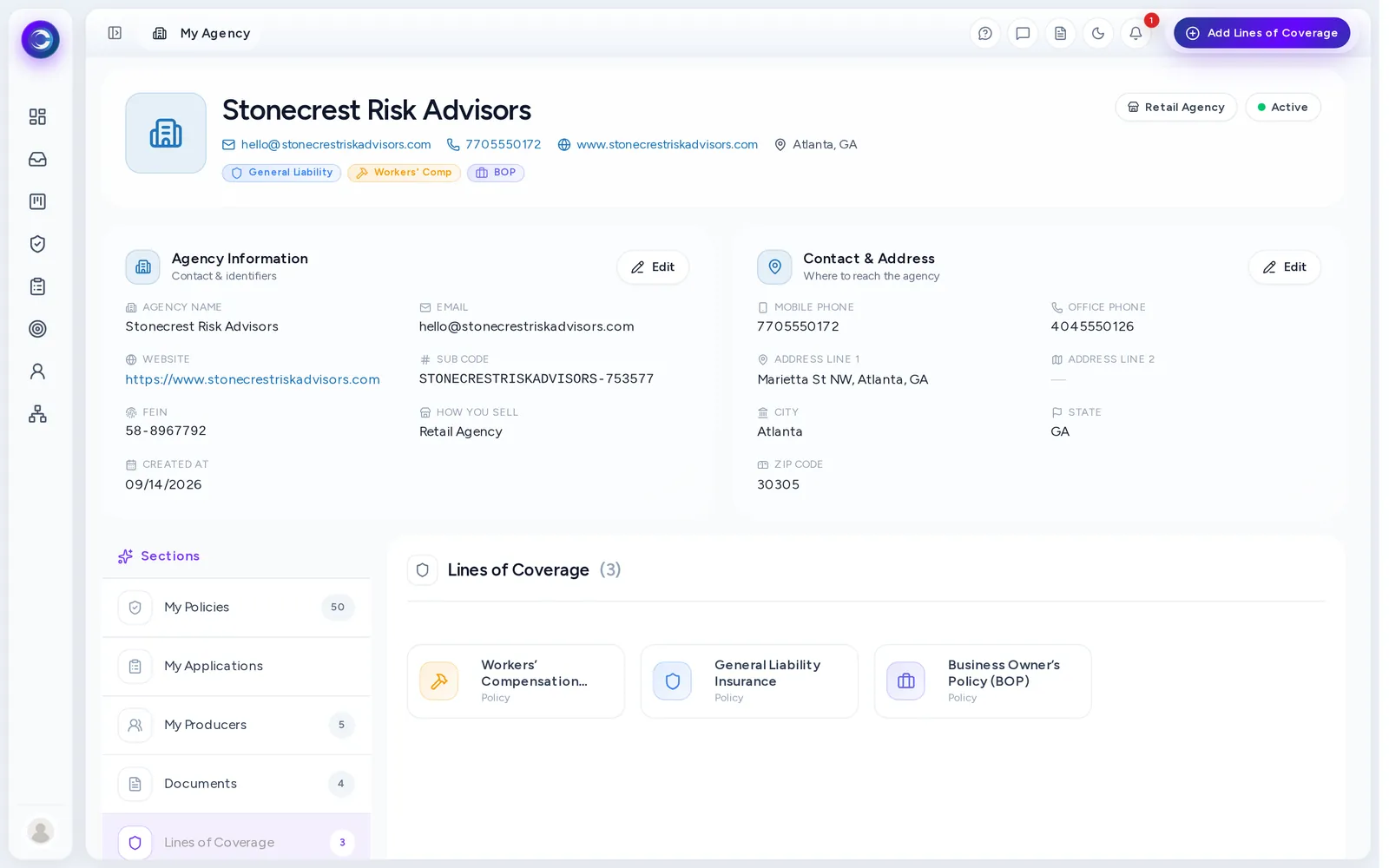Click the General Liability tag chip
The width and height of the screenshot is (1389, 868).
[281, 173]
